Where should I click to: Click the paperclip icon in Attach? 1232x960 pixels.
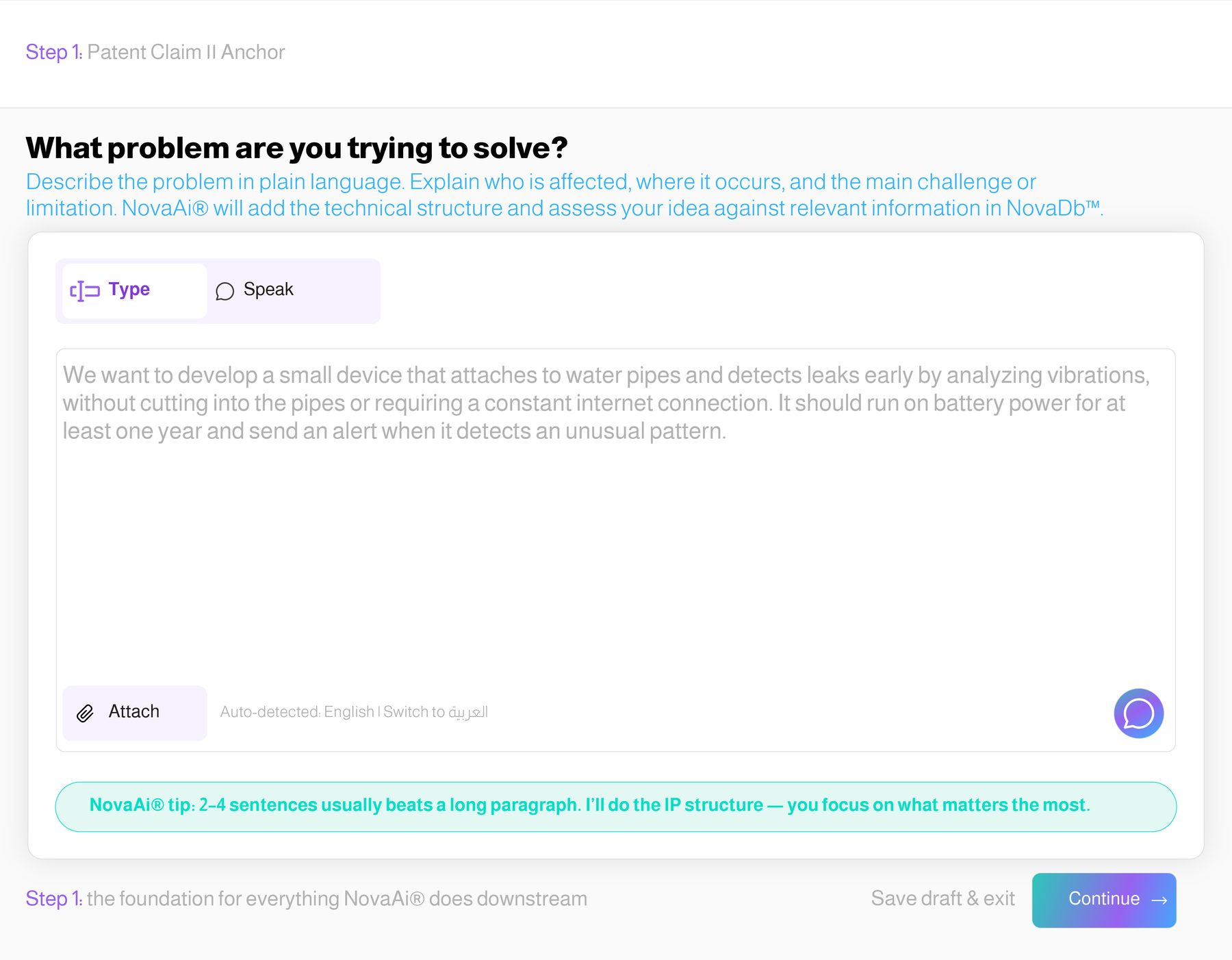click(x=85, y=713)
